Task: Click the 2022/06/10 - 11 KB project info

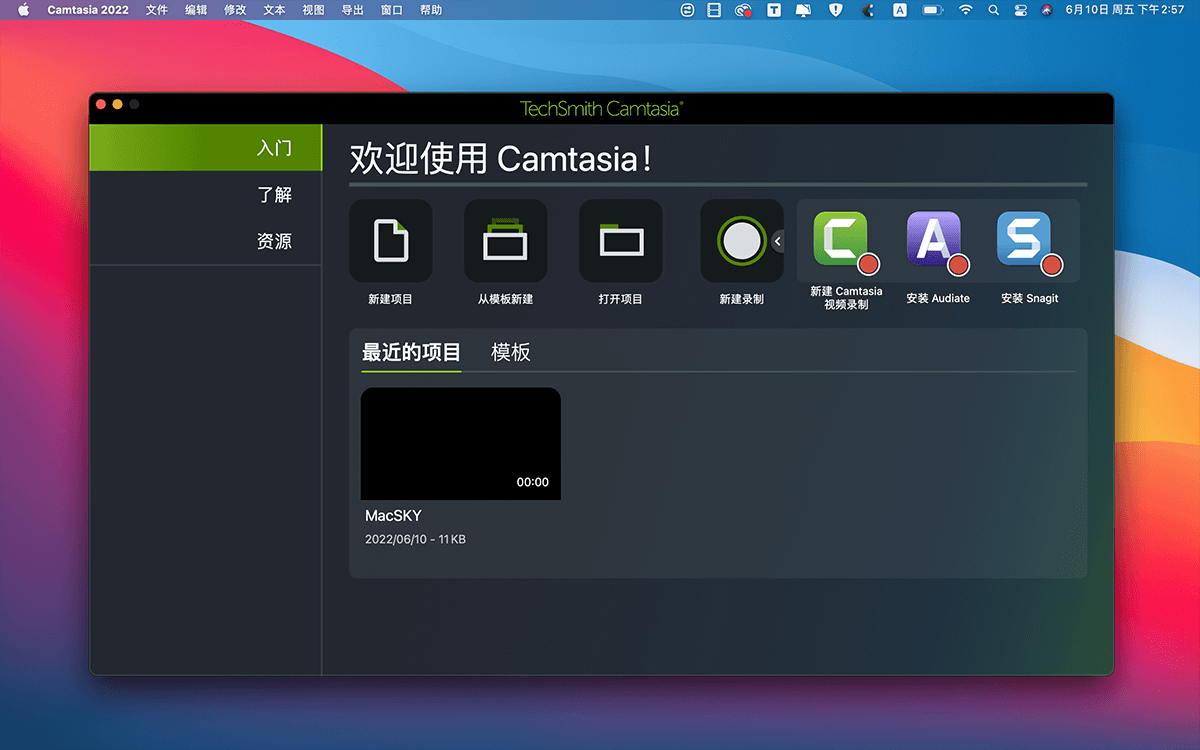Action: pyautogui.click(x=415, y=540)
